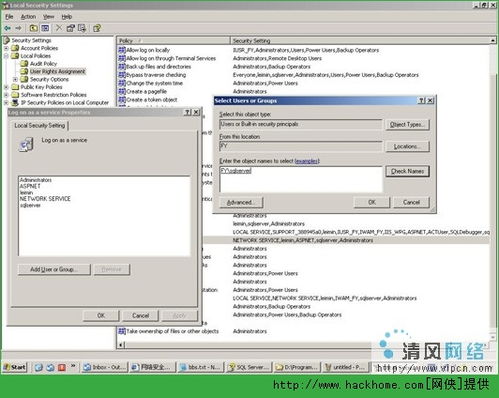This screenshot has height=398, width=499.
Task: Expand the Software Restriction Policies node
Action: [6, 95]
